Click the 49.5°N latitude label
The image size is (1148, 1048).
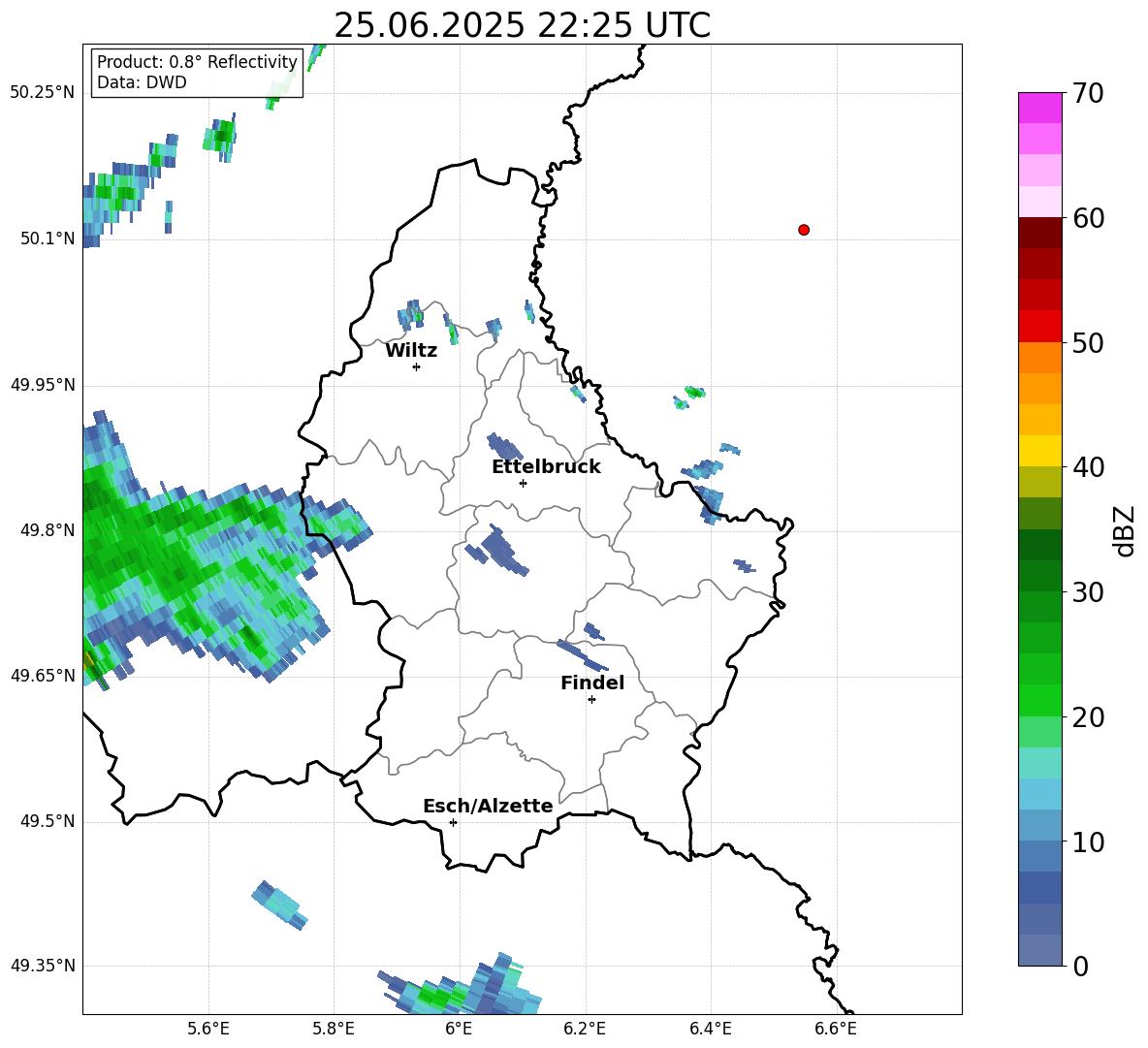48,821
